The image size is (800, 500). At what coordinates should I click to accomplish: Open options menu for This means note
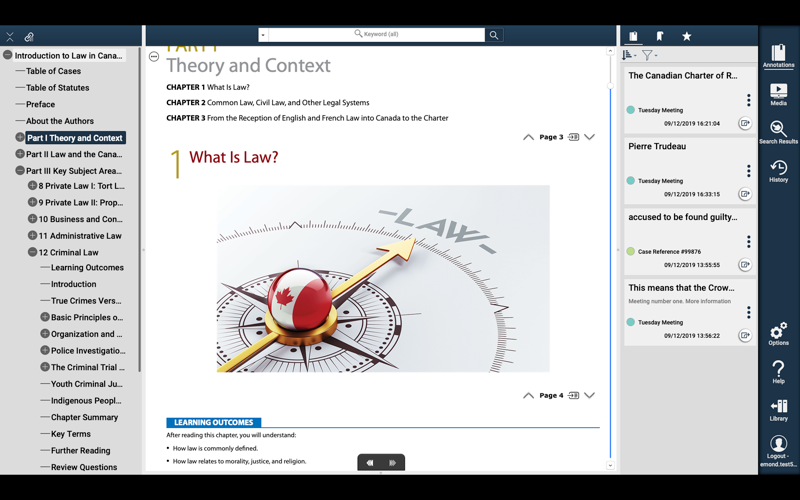pyautogui.click(x=748, y=312)
